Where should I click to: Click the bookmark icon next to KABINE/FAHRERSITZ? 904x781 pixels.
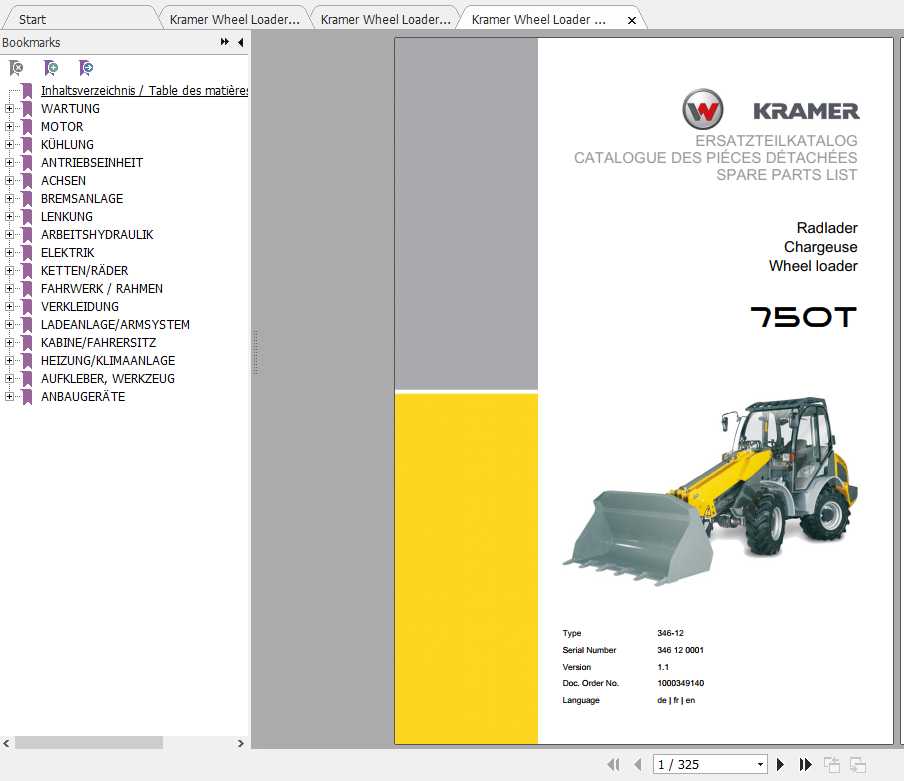click(x=27, y=342)
